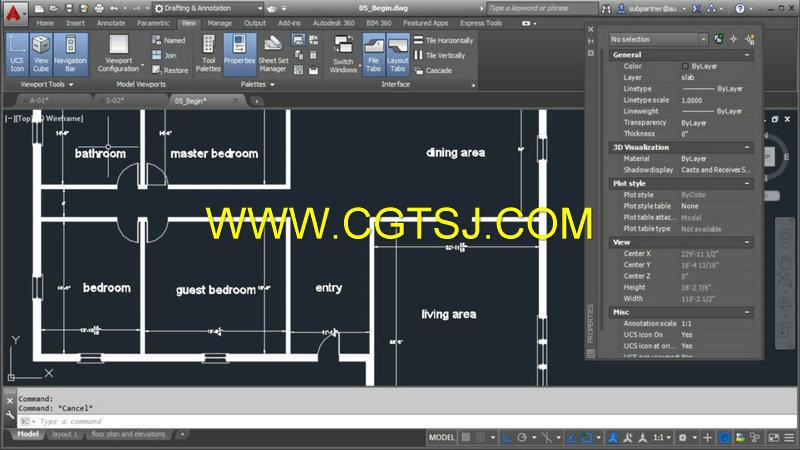Open Autodesk Exchange Apps icon
The width and height of the screenshot is (800, 450).
click(697, 8)
